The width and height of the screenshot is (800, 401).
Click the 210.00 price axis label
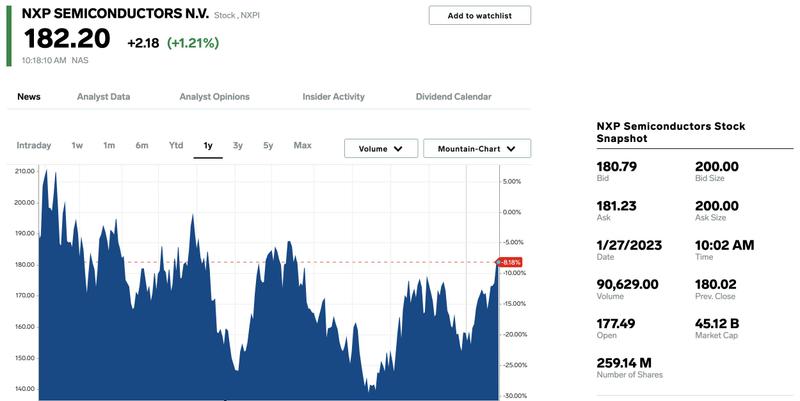click(25, 171)
